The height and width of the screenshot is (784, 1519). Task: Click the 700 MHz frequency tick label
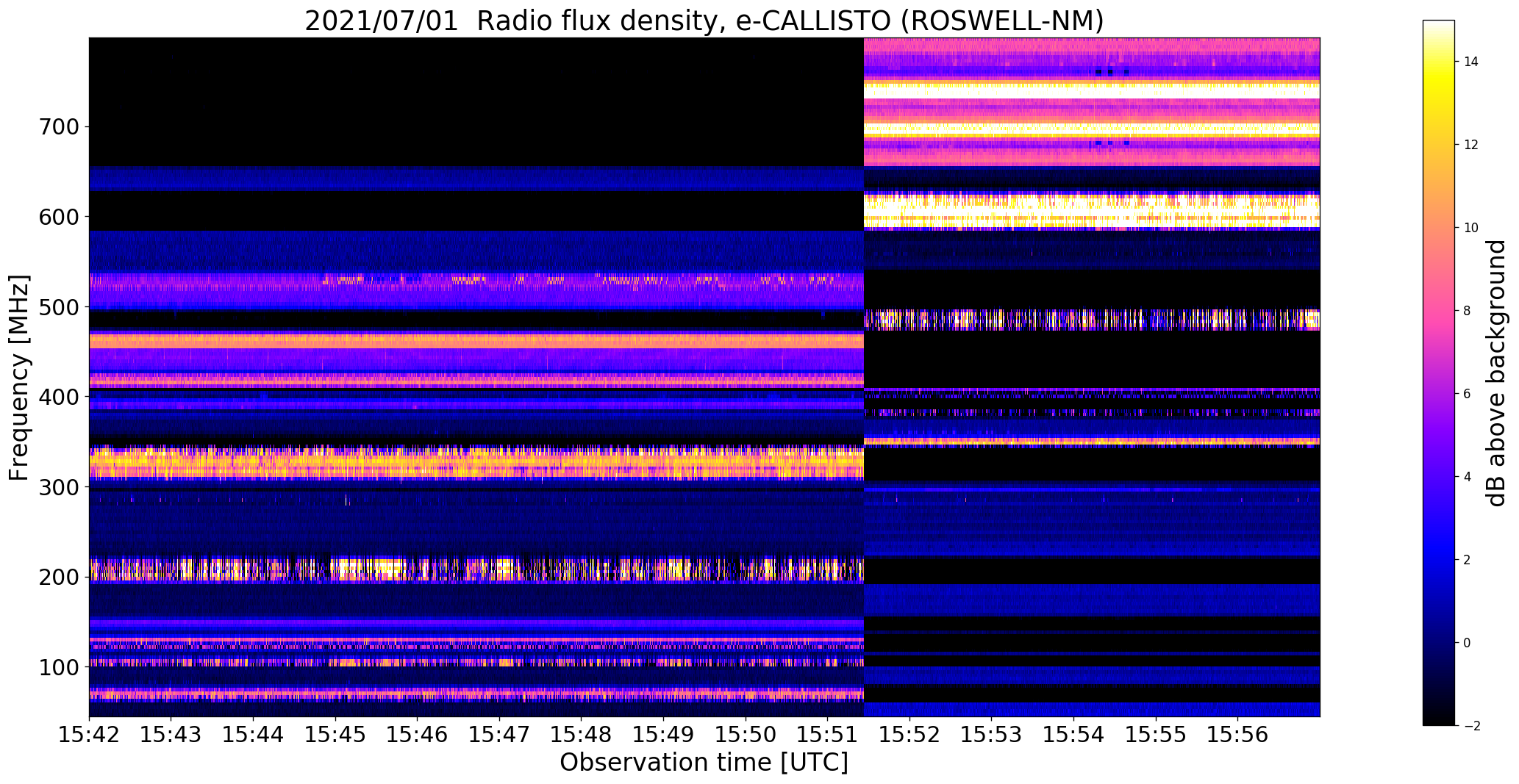(x=58, y=127)
